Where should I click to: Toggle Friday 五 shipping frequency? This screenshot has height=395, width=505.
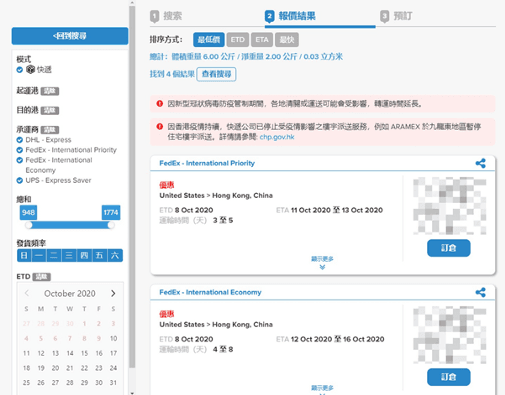(99, 255)
